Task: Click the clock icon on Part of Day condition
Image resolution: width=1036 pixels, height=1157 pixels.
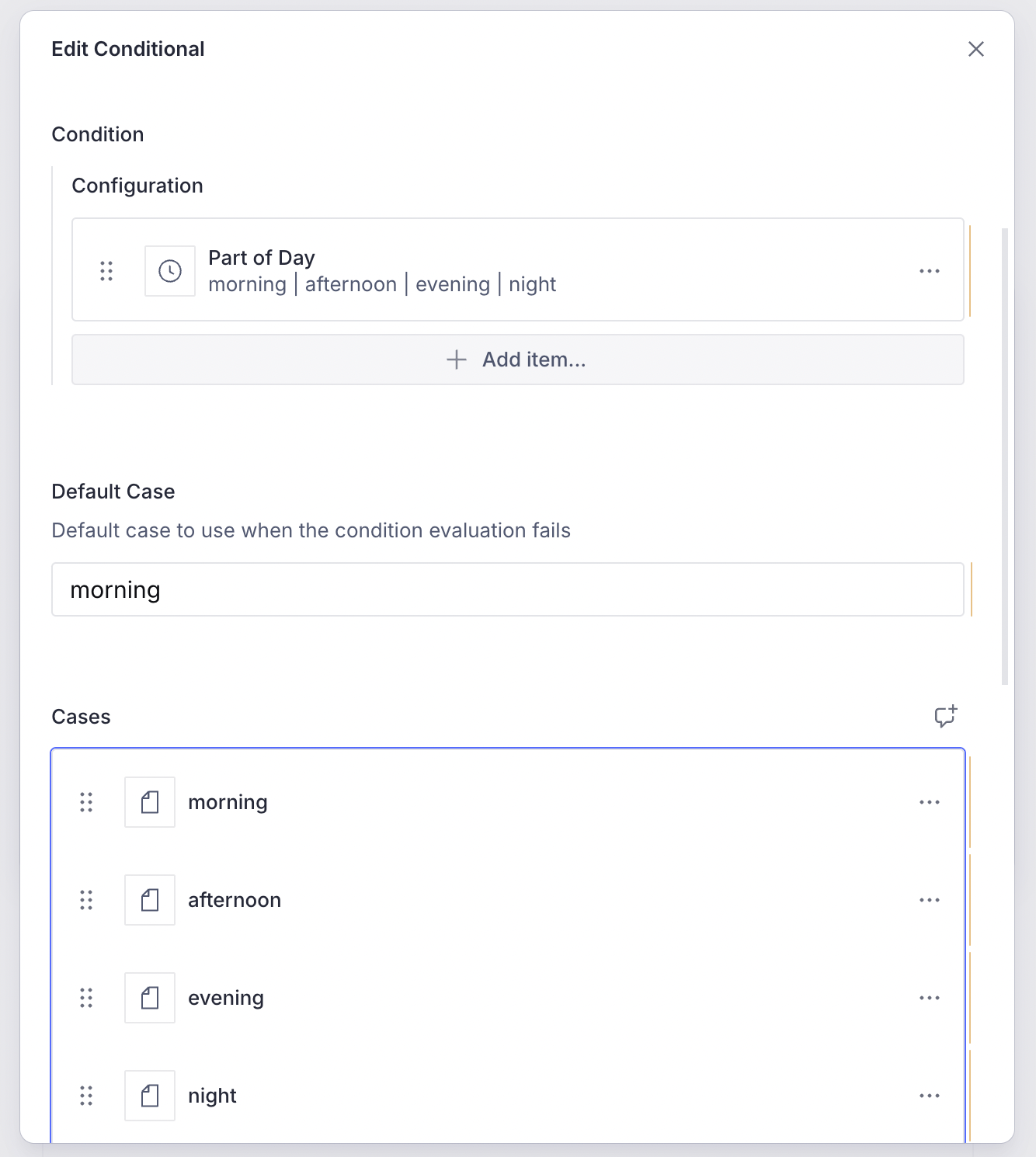Action: (169, 270)
